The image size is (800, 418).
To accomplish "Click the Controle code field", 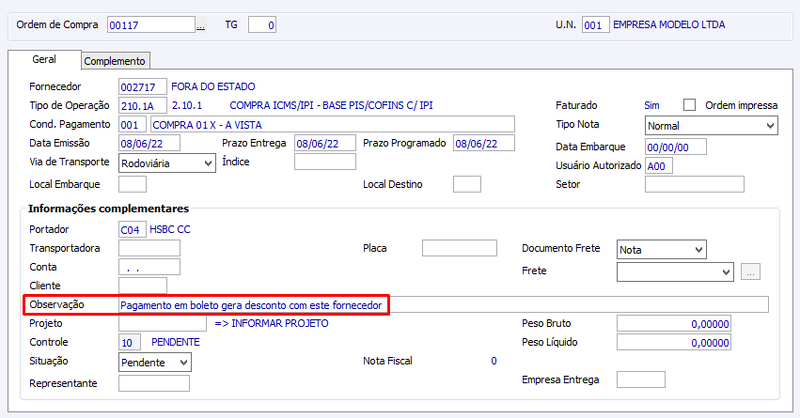I will [130, 342].
